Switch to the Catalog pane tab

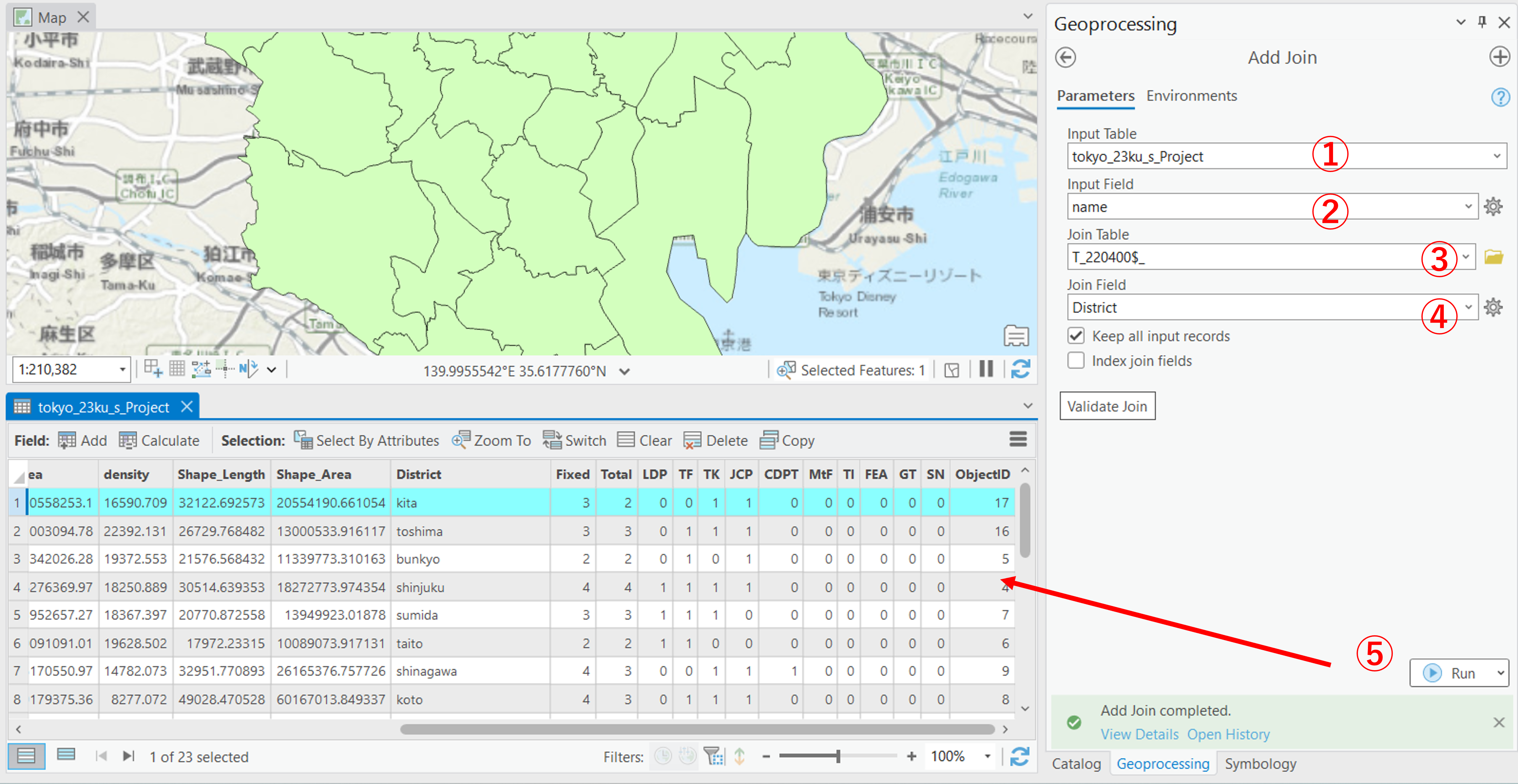pyautogui.click(x=1076, y=764)
